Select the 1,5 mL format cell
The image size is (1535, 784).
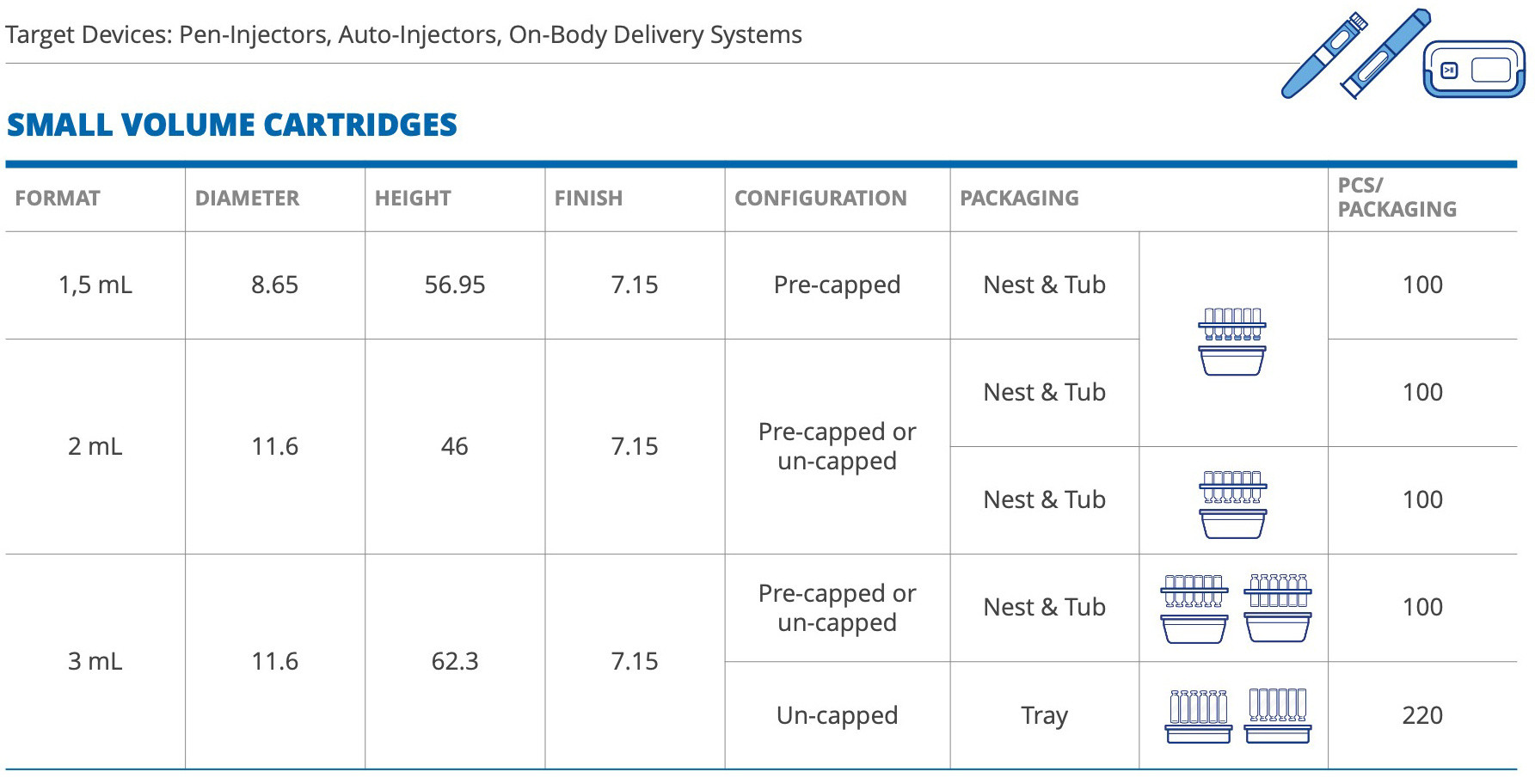pyautogui.click(x=95, y=285)
